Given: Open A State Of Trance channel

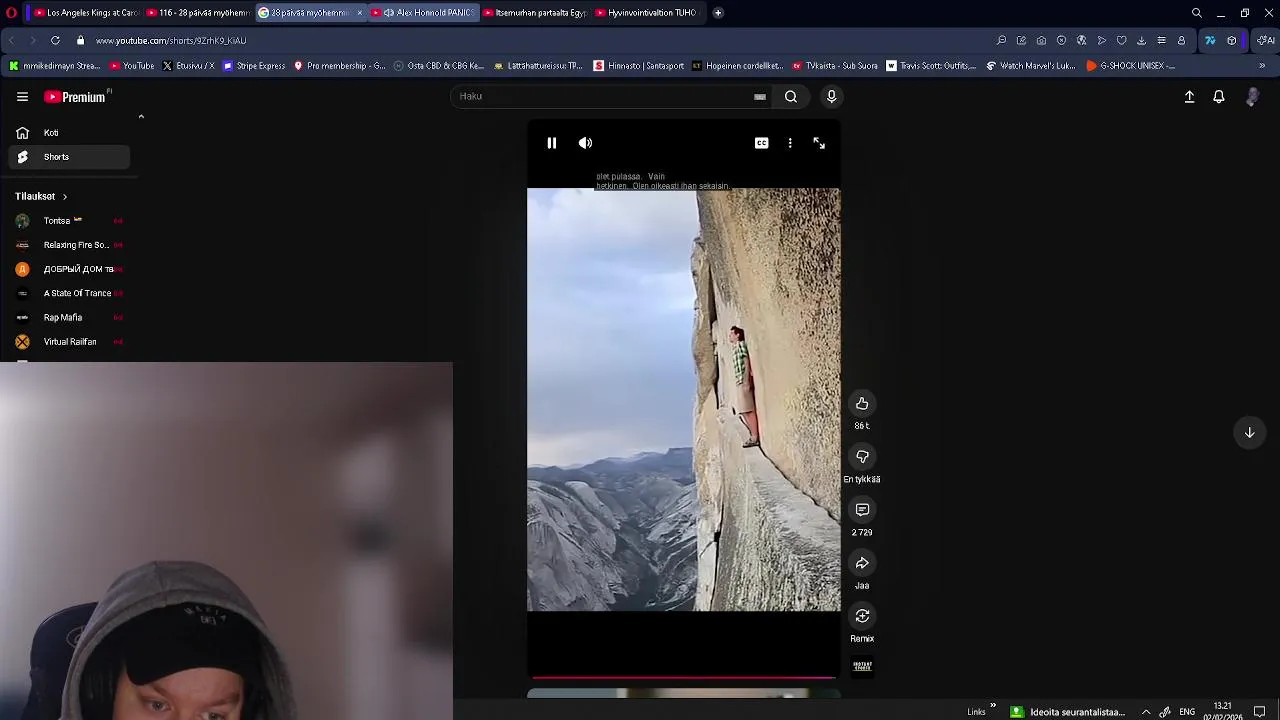Looking at the screenshot, I should (69, 293).
